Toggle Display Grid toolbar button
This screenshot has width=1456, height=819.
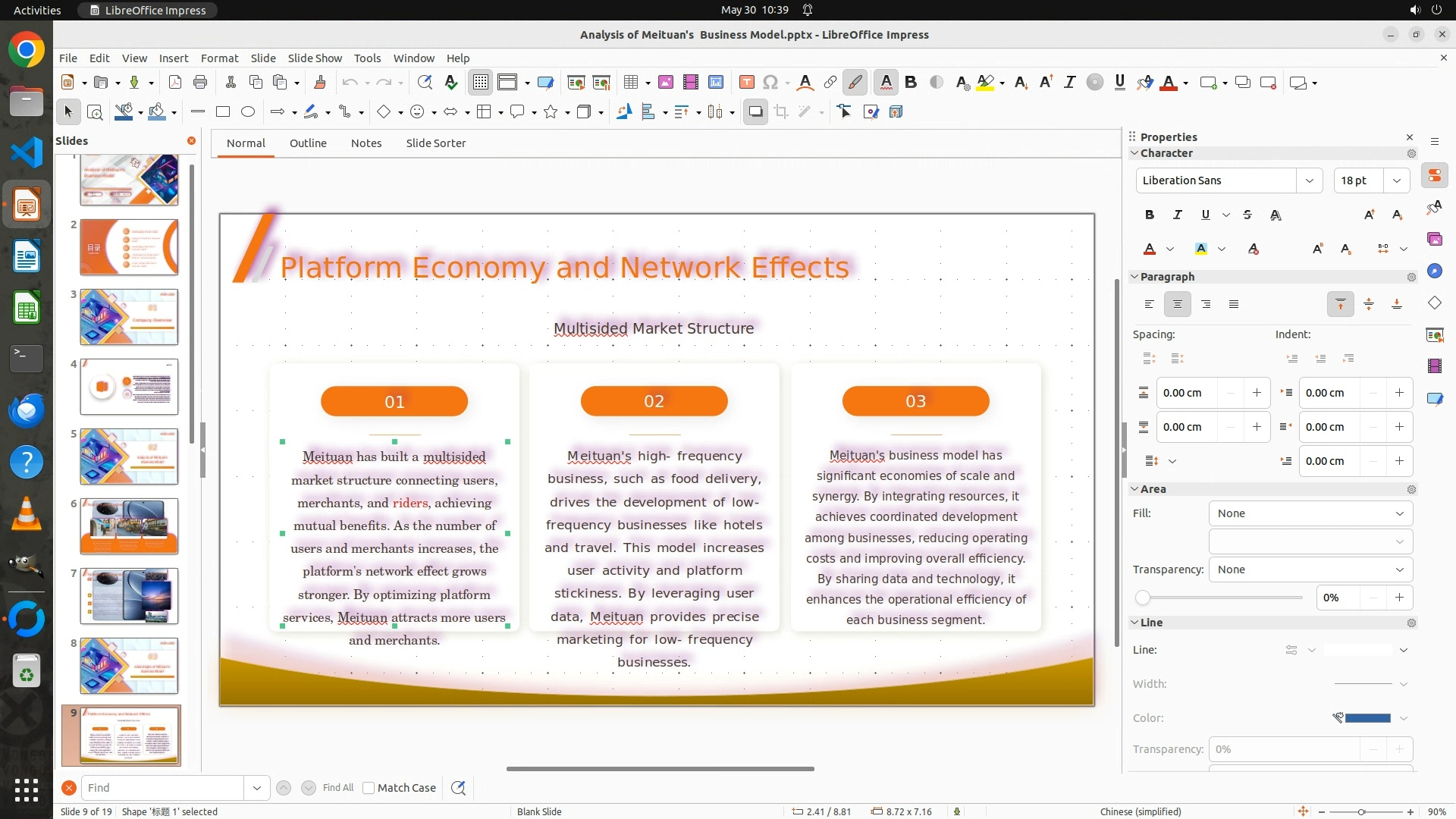click(x=481, y=83)
